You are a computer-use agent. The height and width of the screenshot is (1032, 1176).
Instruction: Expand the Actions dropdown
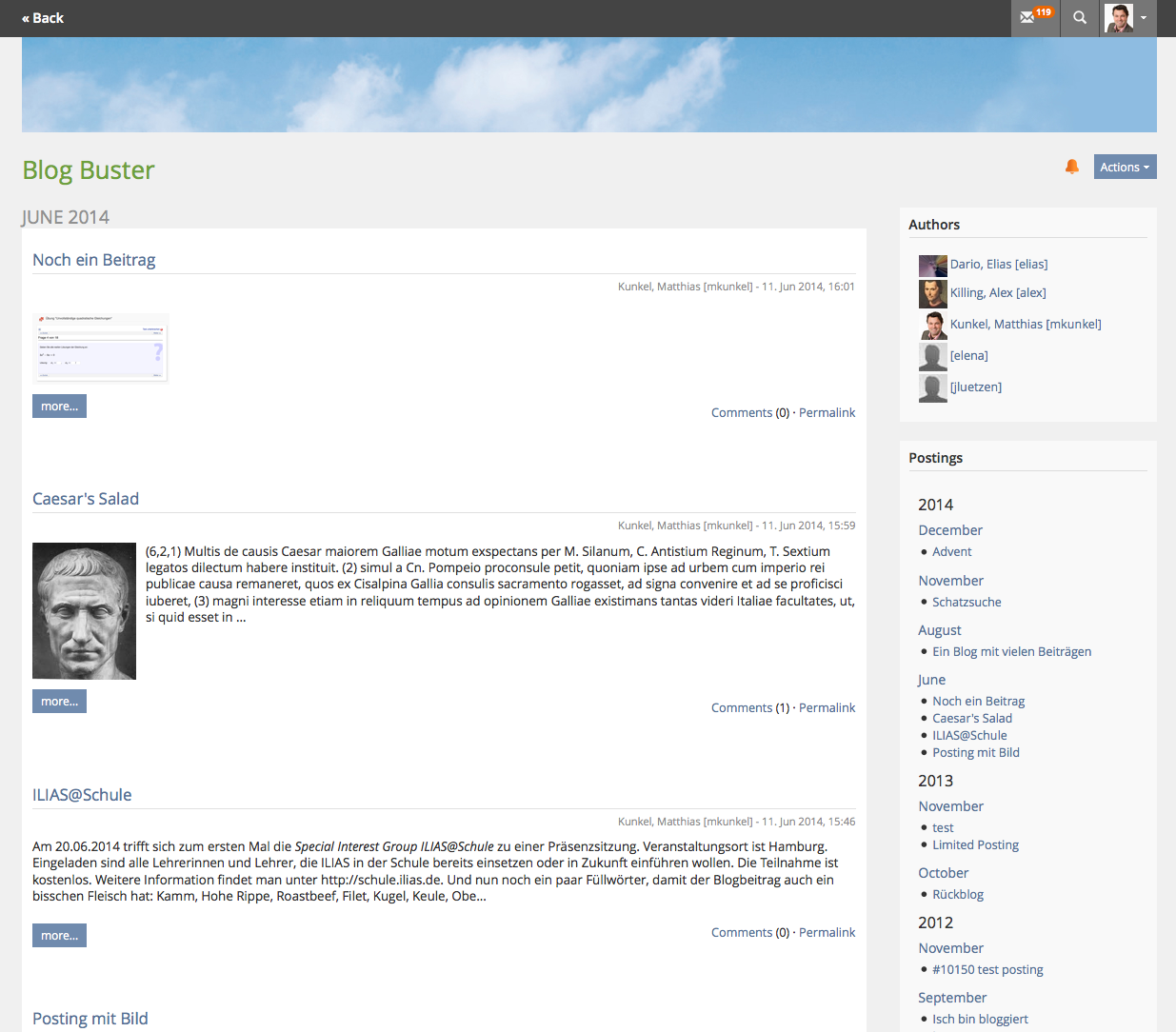pos(1125,167)
